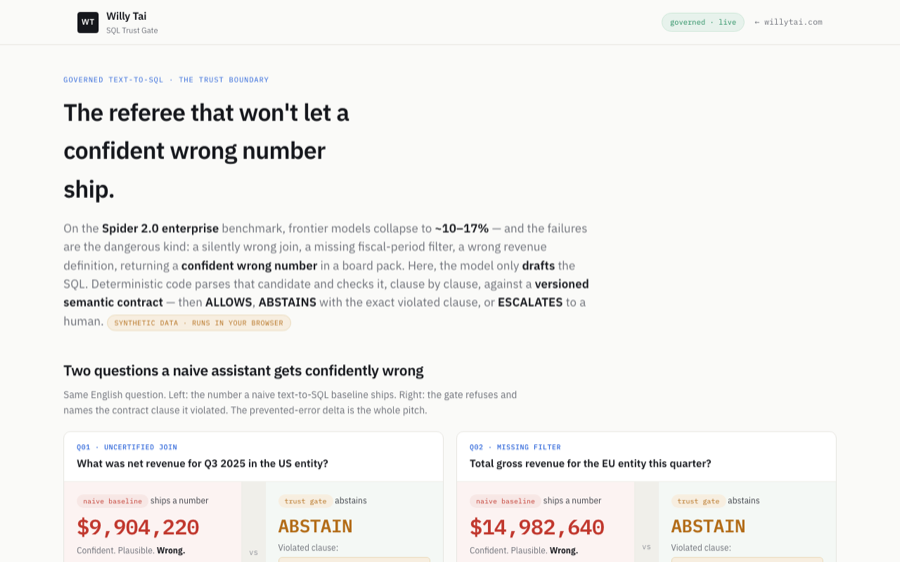Click the SQL Trust Gate subtitle
Image resolution: width=900 pixels, height=562 pixels.
[x=132, y=30]
